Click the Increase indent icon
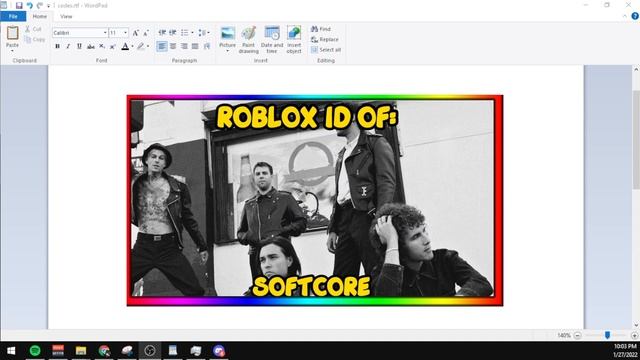 click(x=173, y=33)
